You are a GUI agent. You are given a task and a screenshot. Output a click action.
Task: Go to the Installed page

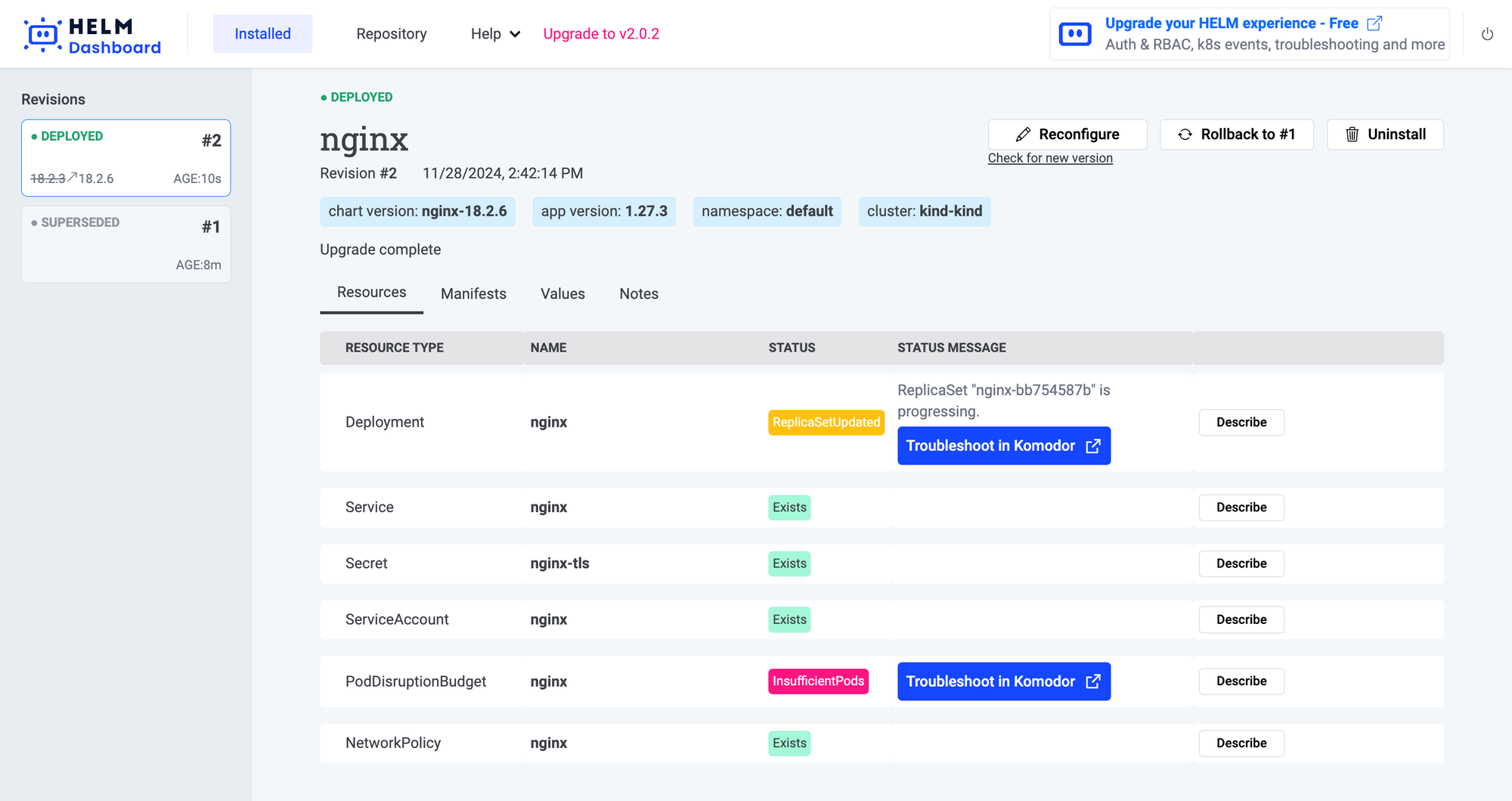(262, 34)
